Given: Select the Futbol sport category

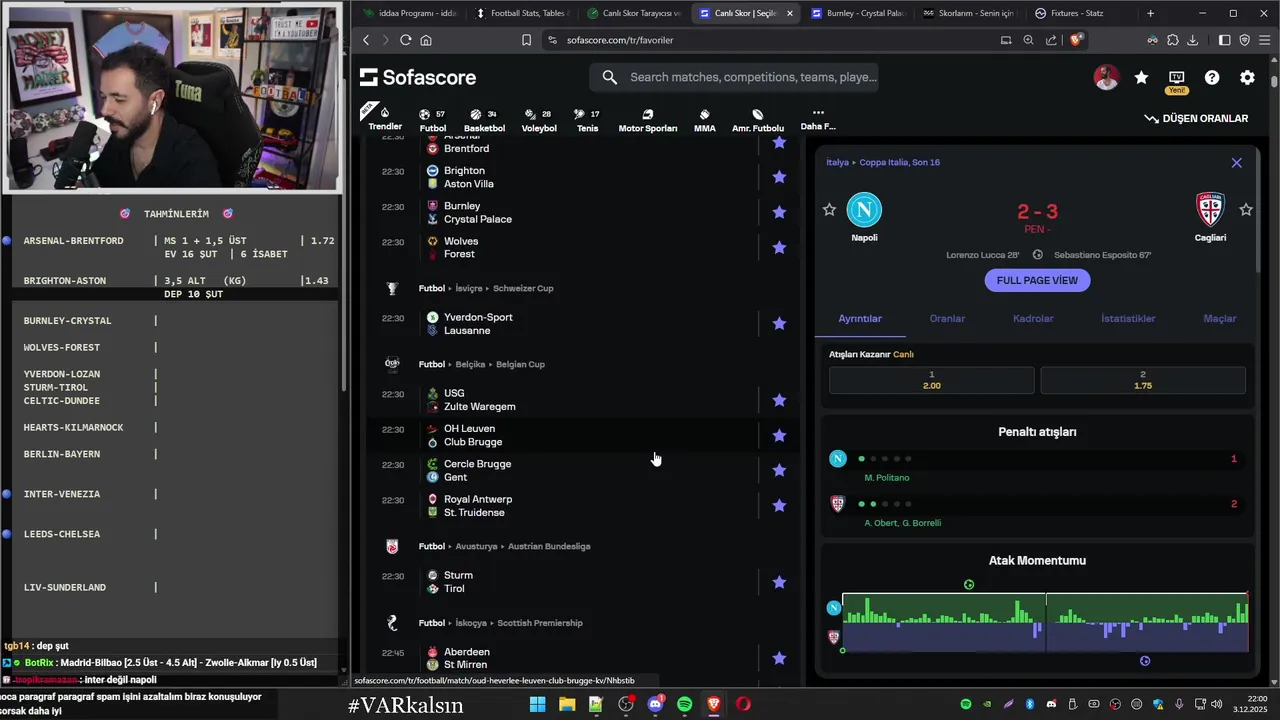Looking at the screenshot, I should point(433,120).
